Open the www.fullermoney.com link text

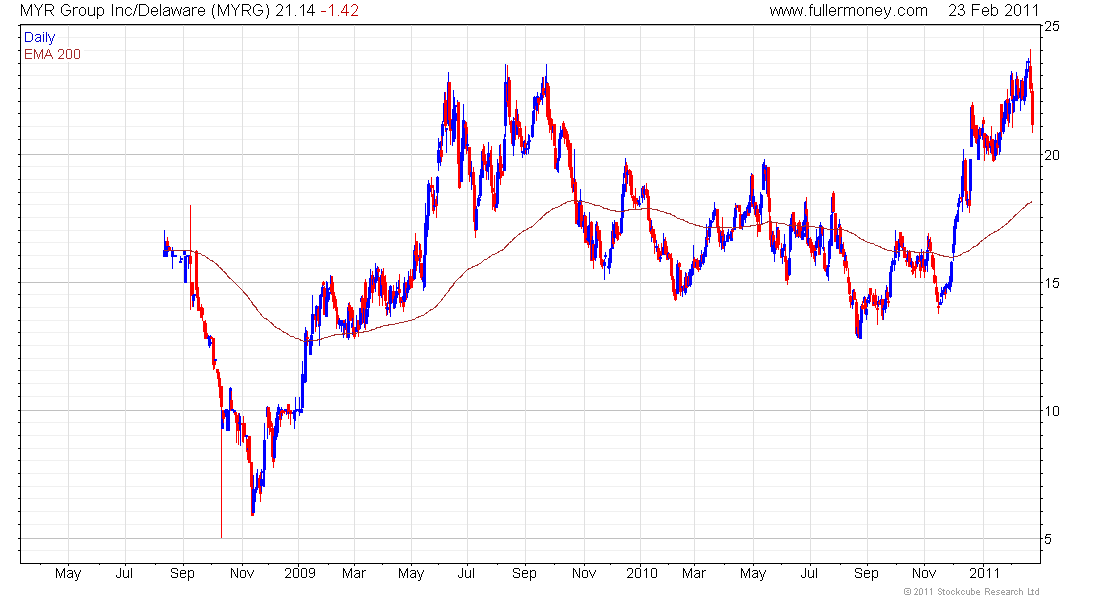pos(848,11)
